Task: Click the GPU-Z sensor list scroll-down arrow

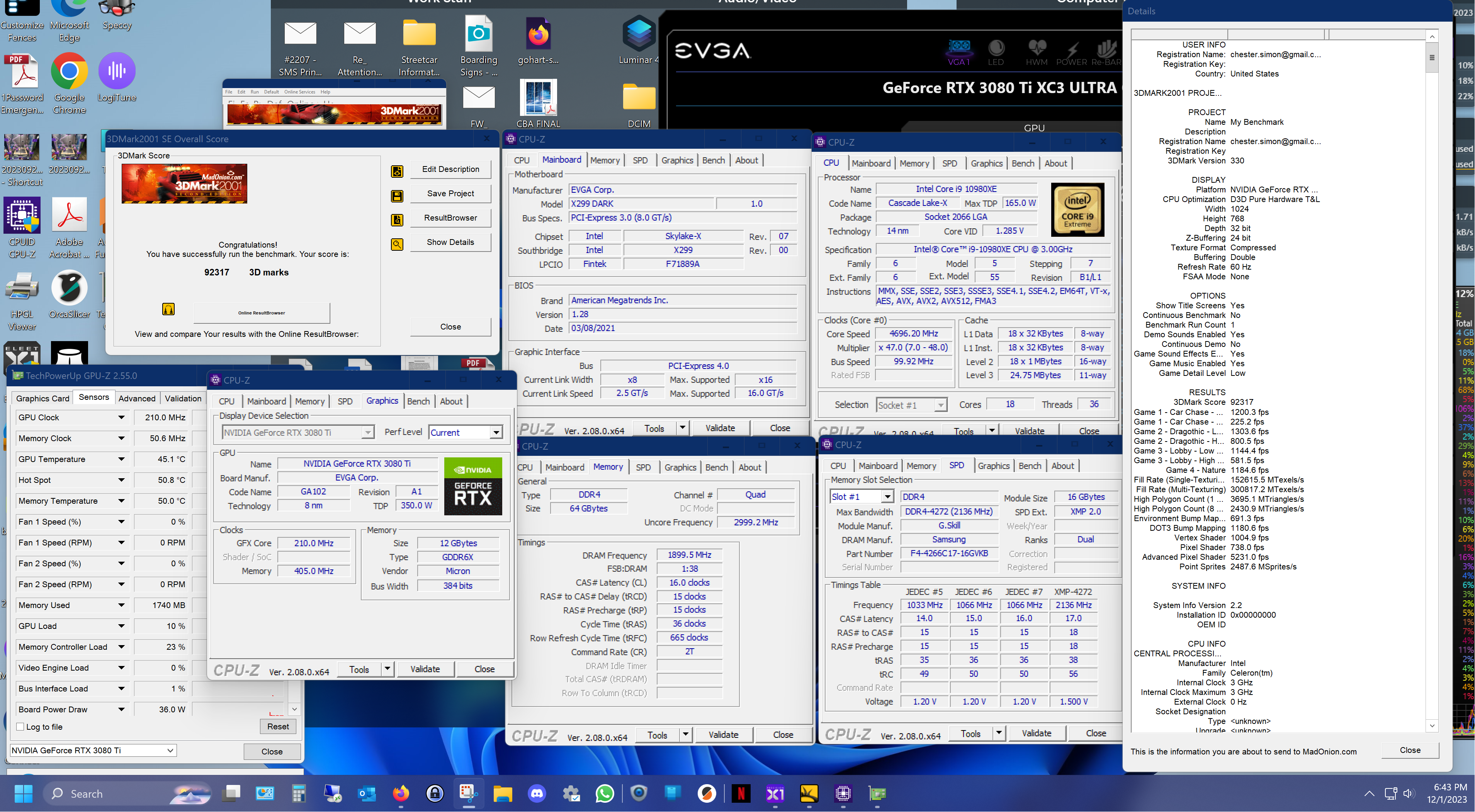Action: [294, 709]
